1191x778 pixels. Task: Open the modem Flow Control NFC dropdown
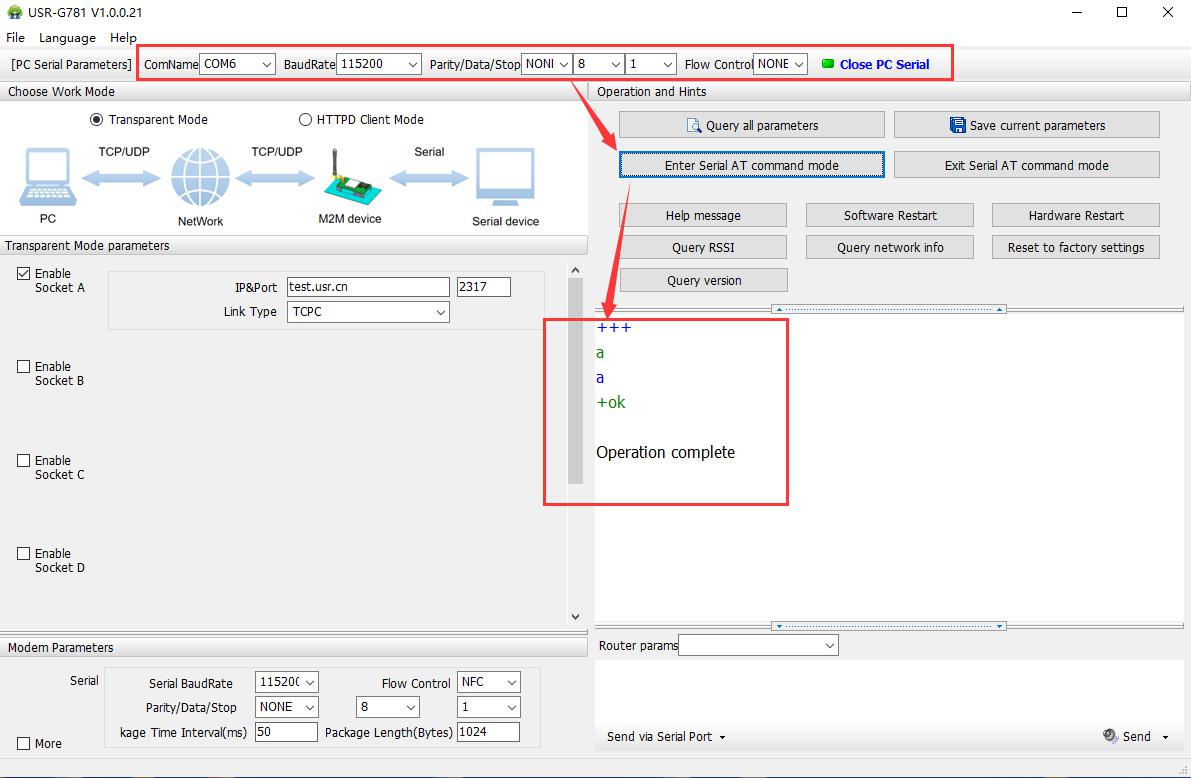click(488, 682)
